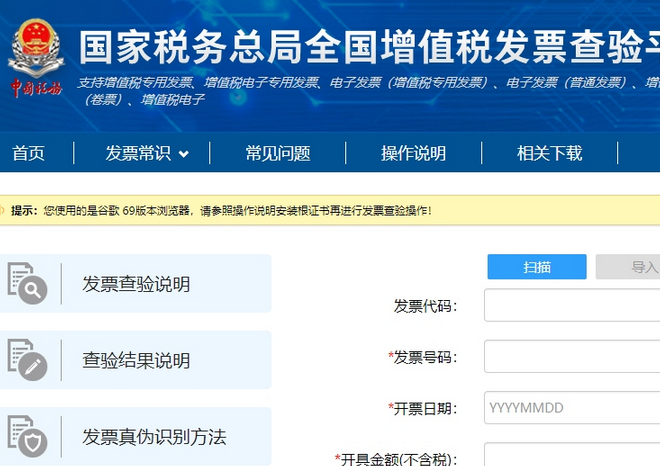The width and height of the screenshot is (660, 466).
Task: Open the 发票查验说明 link
Action: (136, 284)
